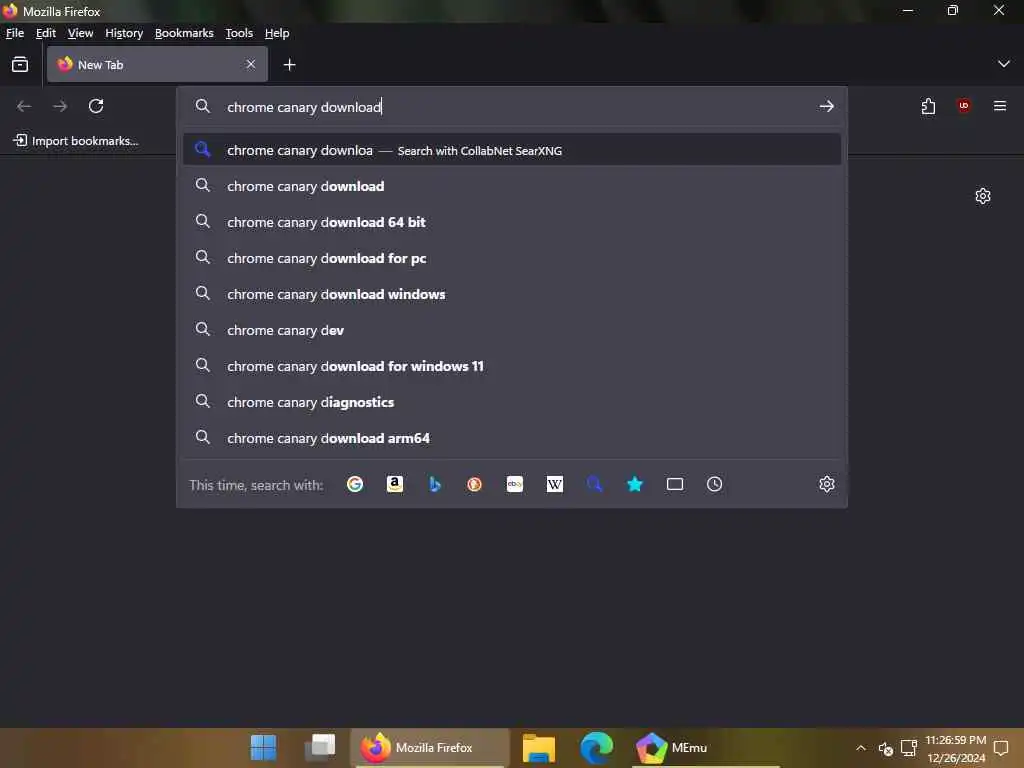Search with Bing one-off icon

pyautogui.click(x=435, y=484)
